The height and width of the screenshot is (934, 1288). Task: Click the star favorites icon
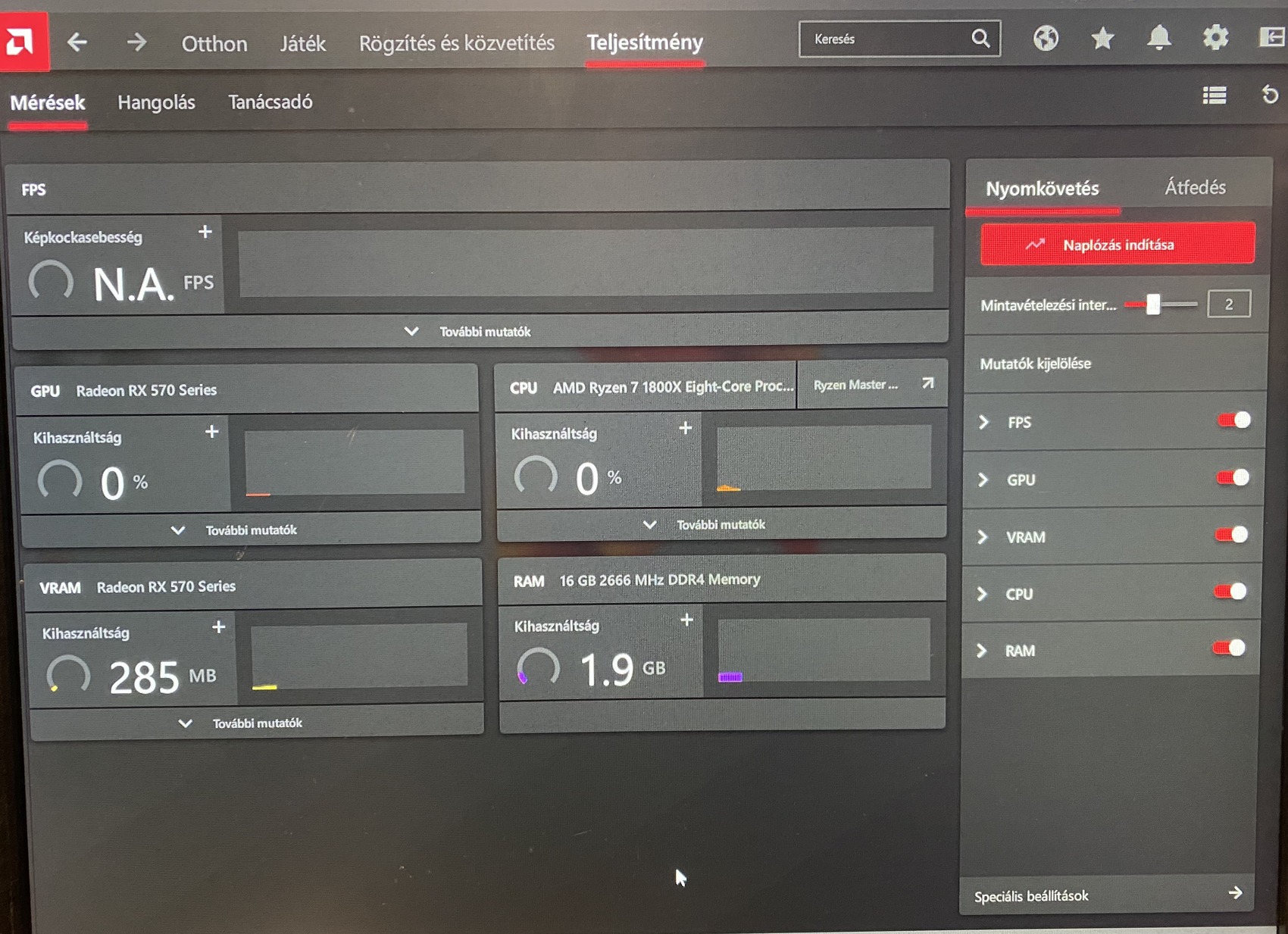click(1103, 37)
